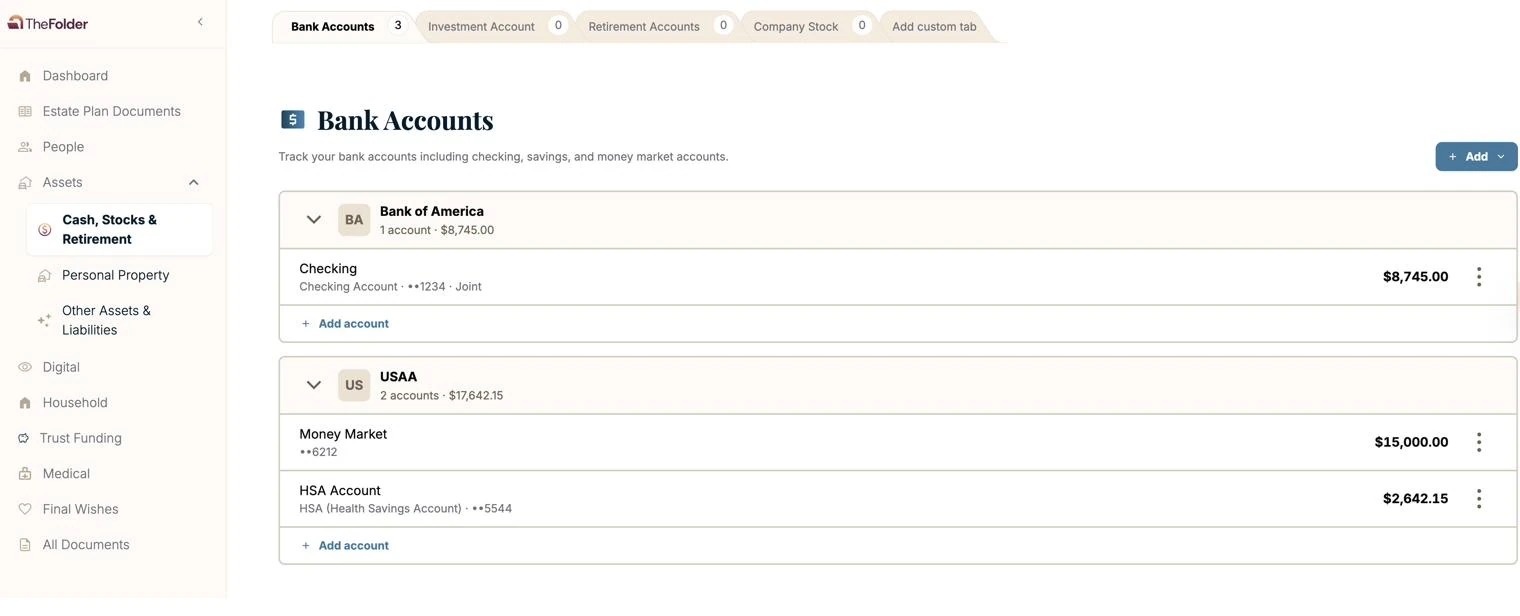Click the Personal Property icon

tap(44, 276)
